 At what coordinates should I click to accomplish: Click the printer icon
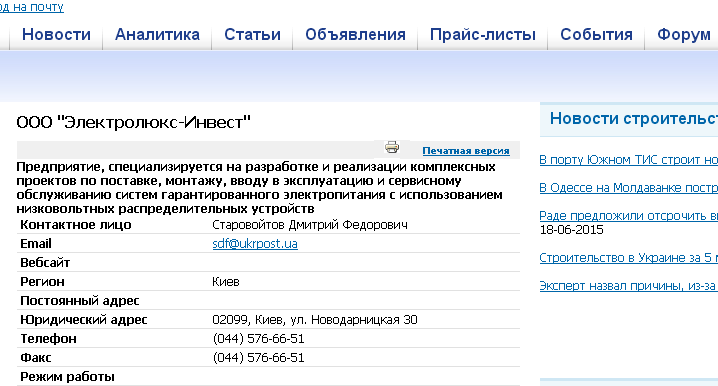point(392,147)
